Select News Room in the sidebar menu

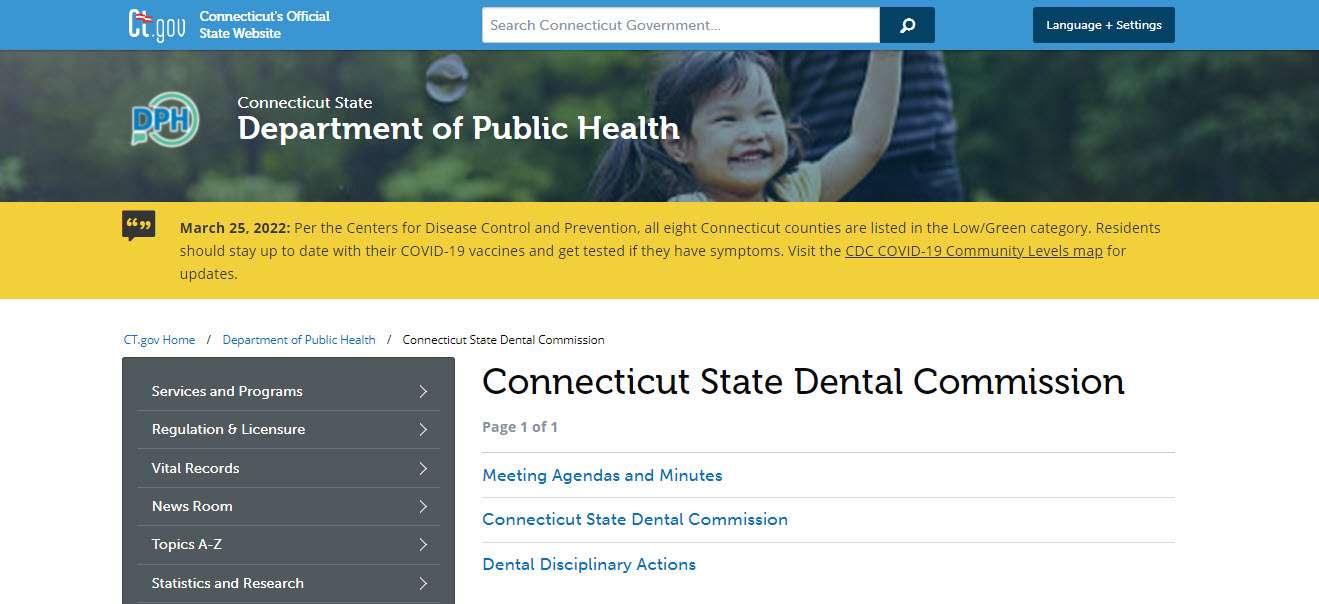[191, 506]
